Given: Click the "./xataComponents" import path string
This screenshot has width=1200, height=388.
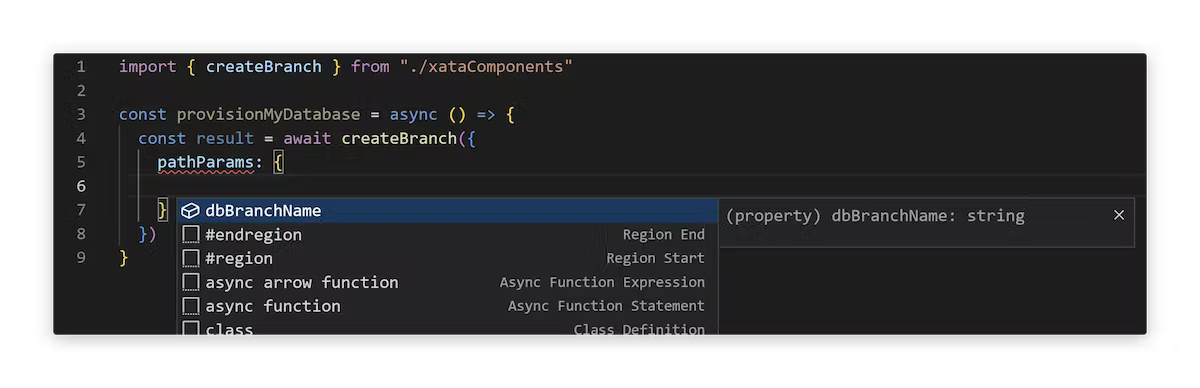Looking at the screenshot, I should pyautogui.click(x=487, y=67).
